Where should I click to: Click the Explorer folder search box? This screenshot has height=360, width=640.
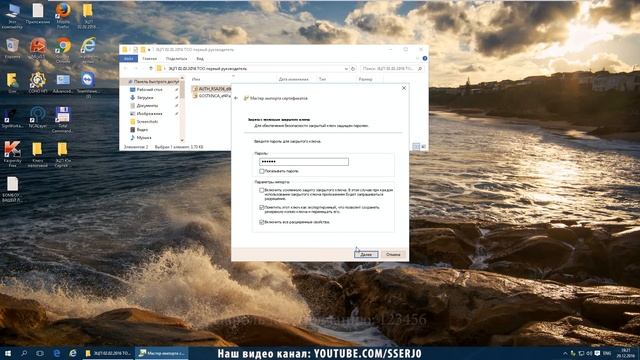tap(392, 69)
